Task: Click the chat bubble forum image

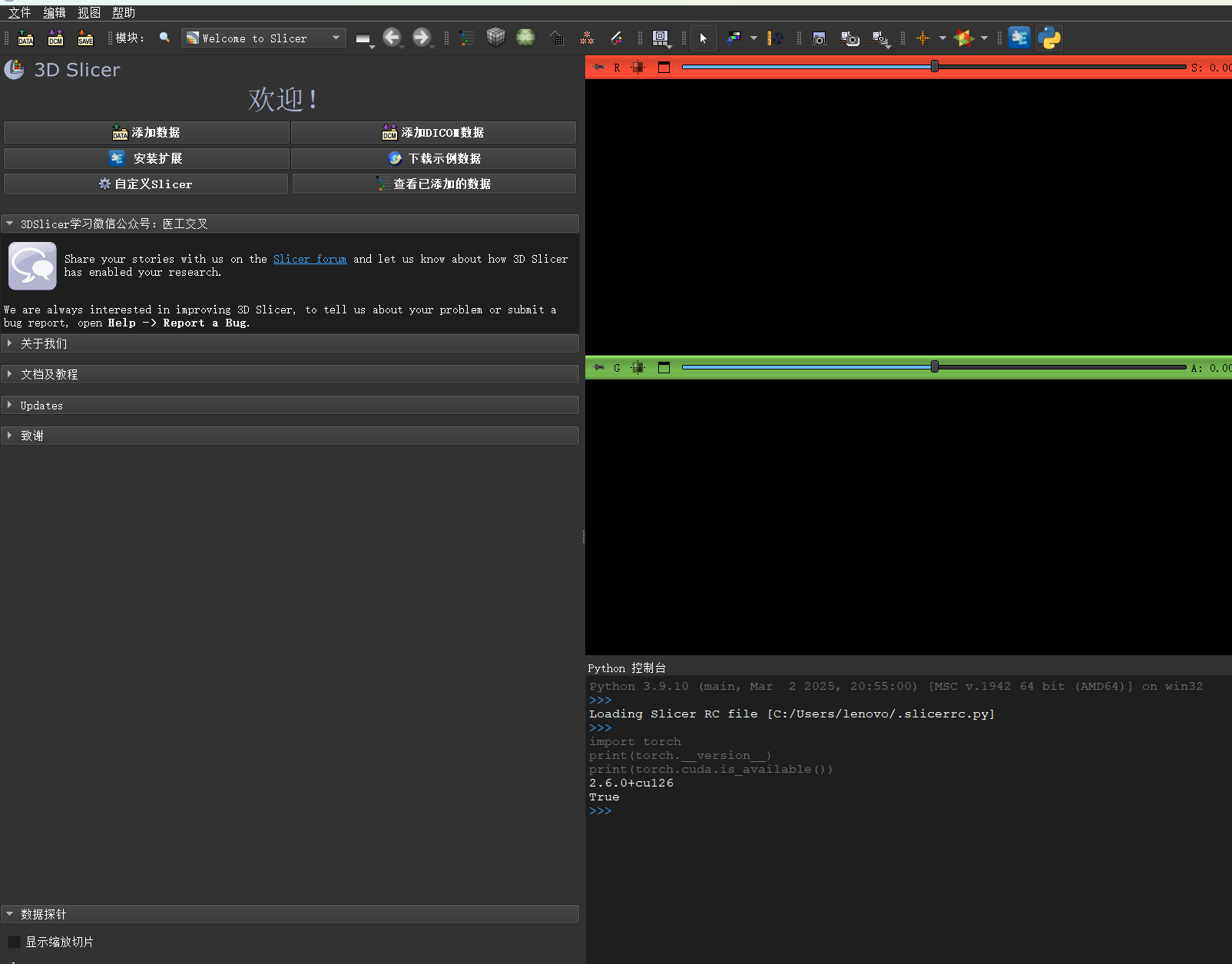Action: coord(32,266)
